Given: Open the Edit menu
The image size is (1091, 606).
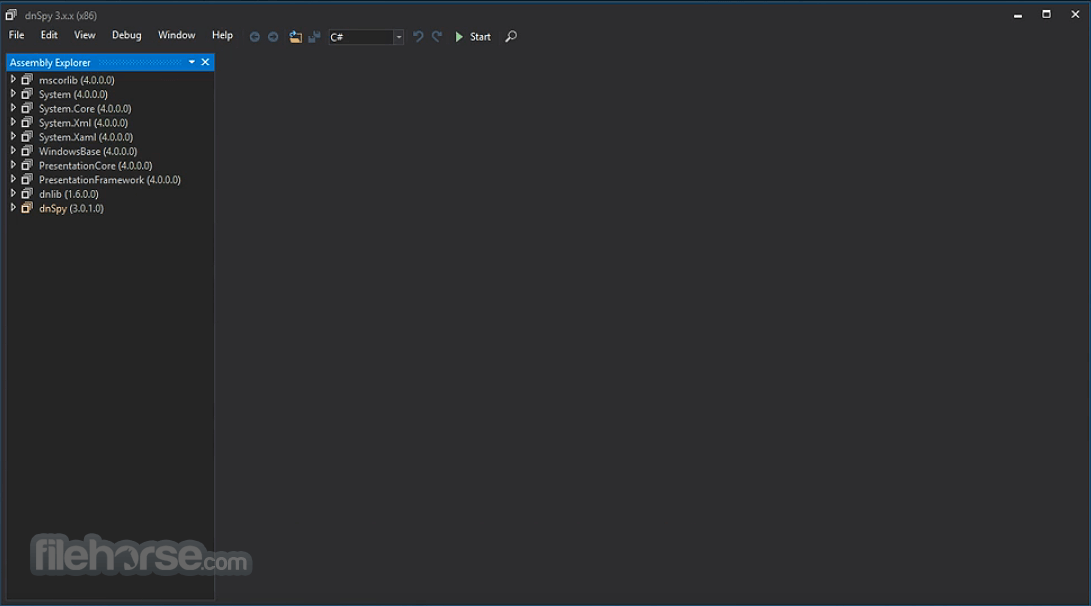Looking at the screenshot, I should tap(49, 35).
